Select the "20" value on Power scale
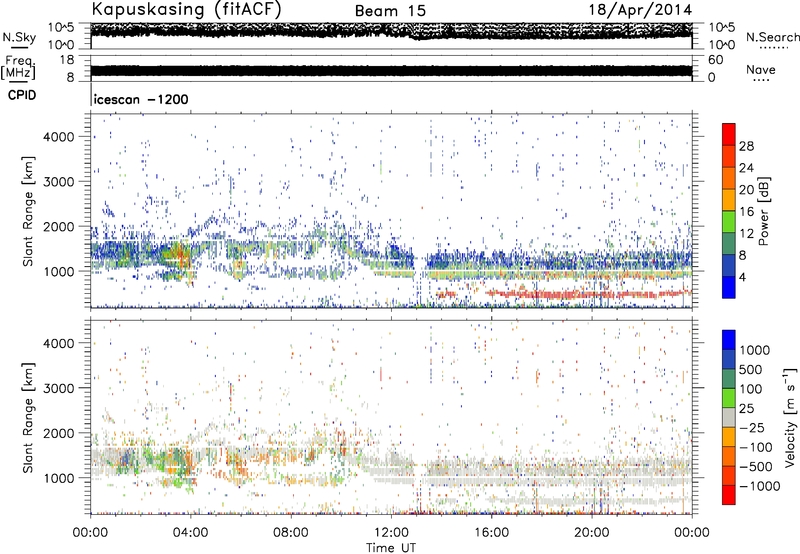800x554 pixels. [x=746, y=190]
